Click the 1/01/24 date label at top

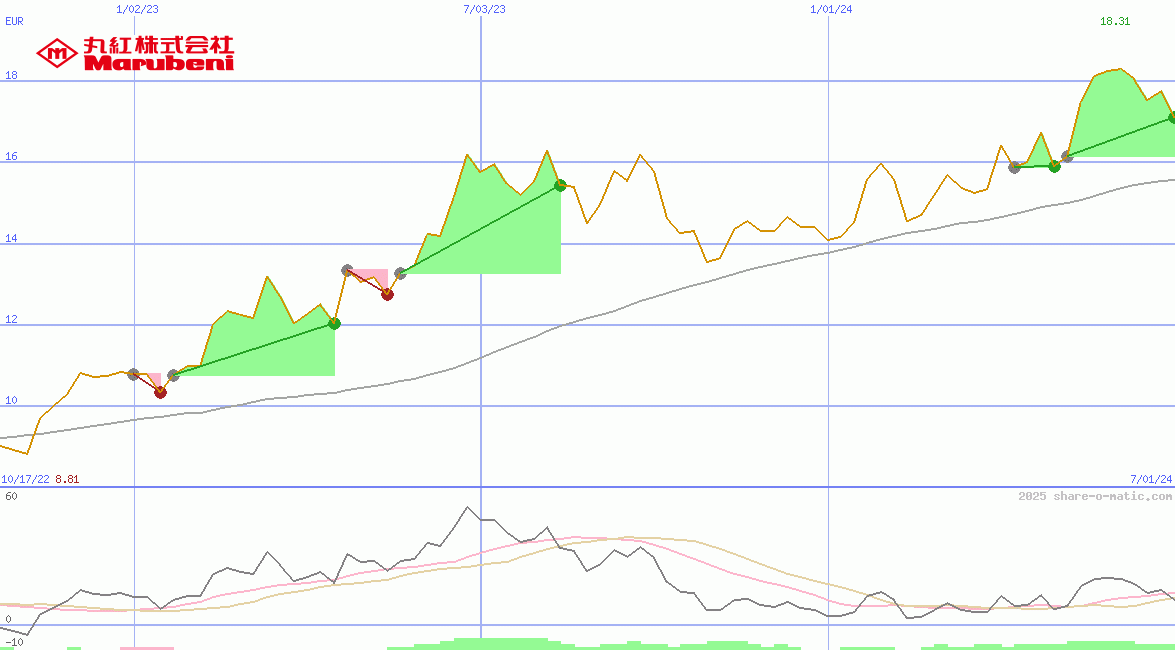point(831,9)
